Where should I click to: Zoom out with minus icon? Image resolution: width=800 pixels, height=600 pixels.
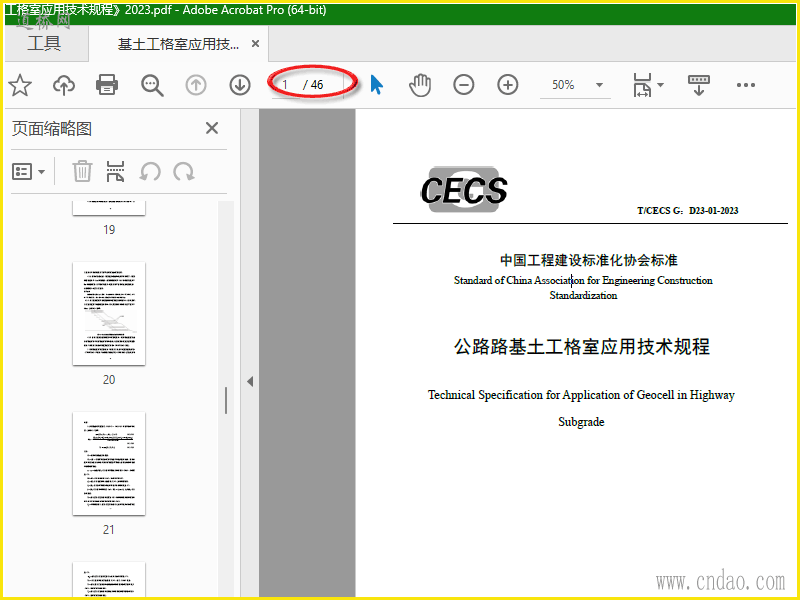point(464,85)
